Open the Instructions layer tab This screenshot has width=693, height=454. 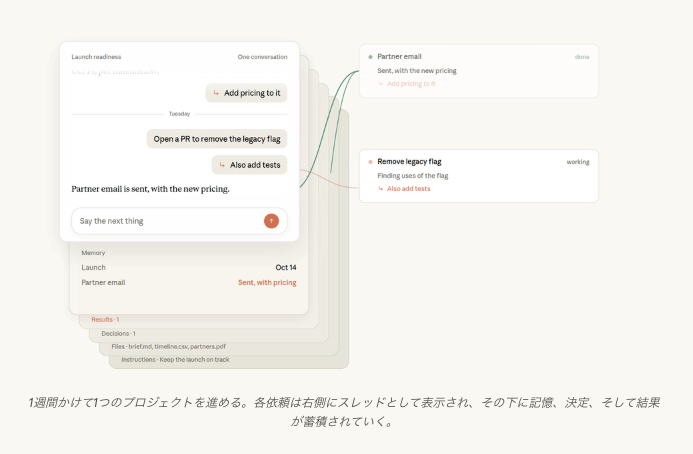tap(175, 360)
